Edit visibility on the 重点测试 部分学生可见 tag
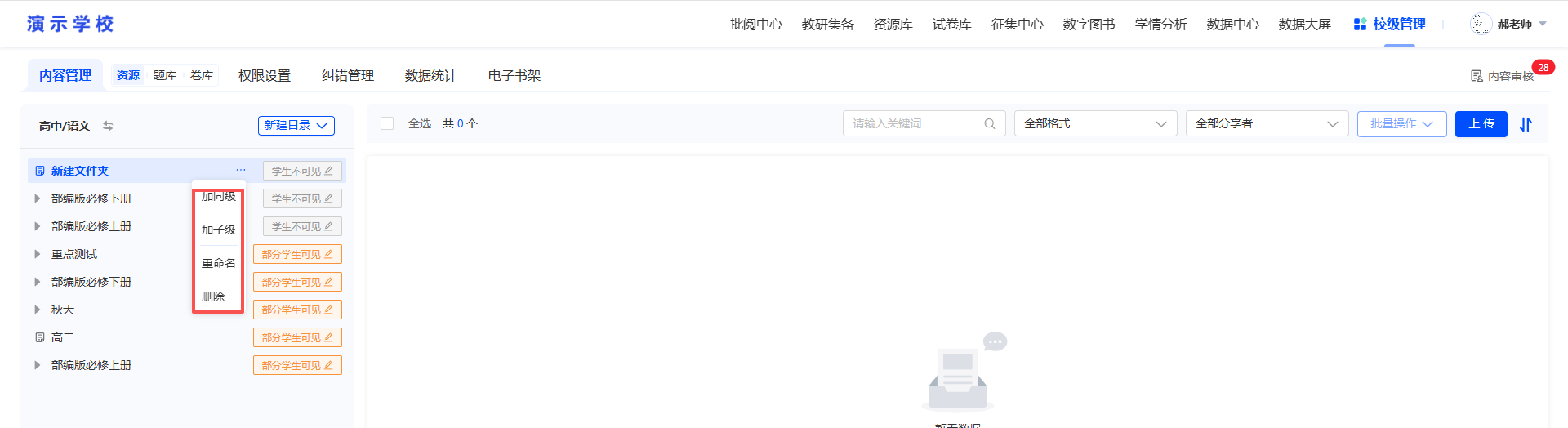Viewport: 1568px width, 428px height. coord(297,255)
